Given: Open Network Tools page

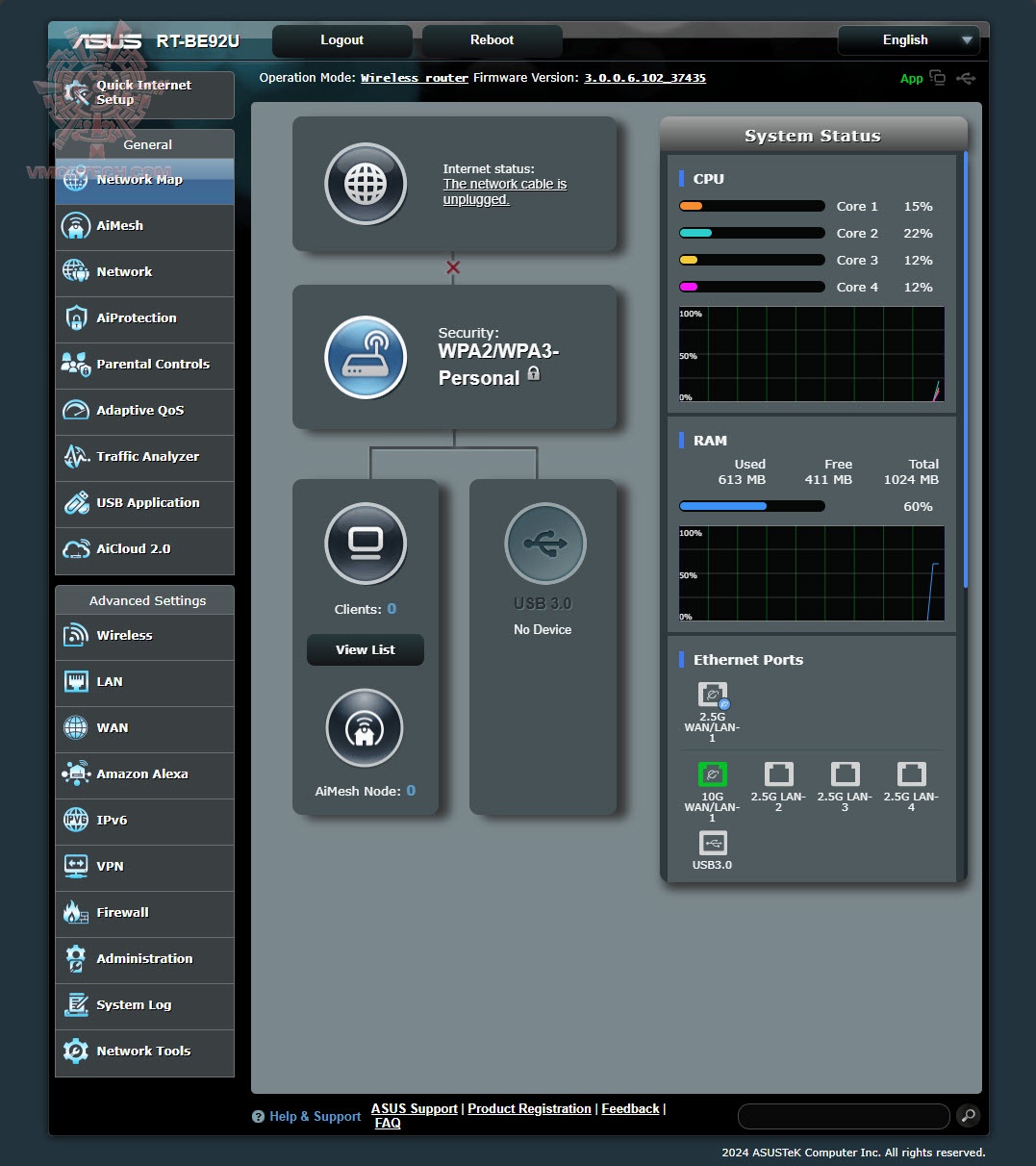Looking at the screenshot, I should [x=144, y=1052].
